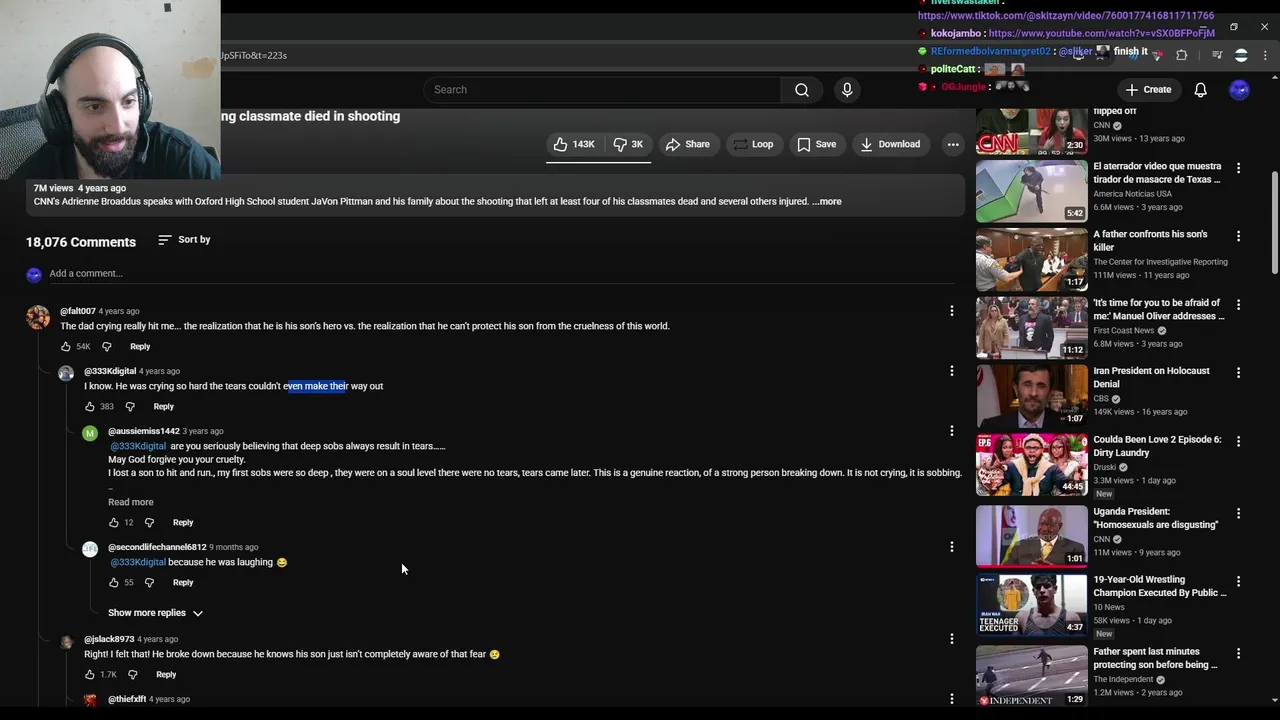Viewport: 1280px width, 720px height.
Task: Open options for @jslack8973's reply
Action: coord(952,639)
